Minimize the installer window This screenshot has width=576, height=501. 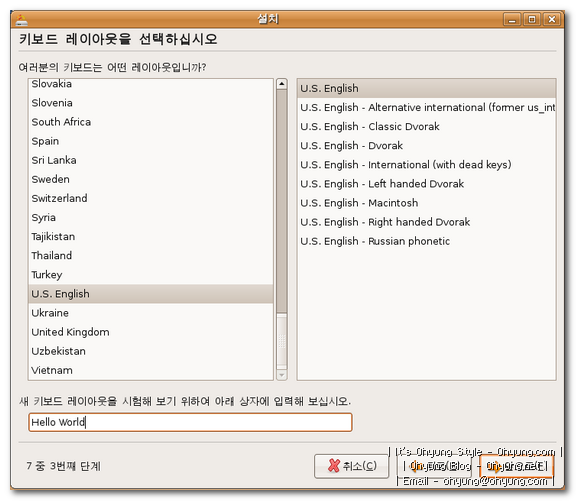point(512,19)
